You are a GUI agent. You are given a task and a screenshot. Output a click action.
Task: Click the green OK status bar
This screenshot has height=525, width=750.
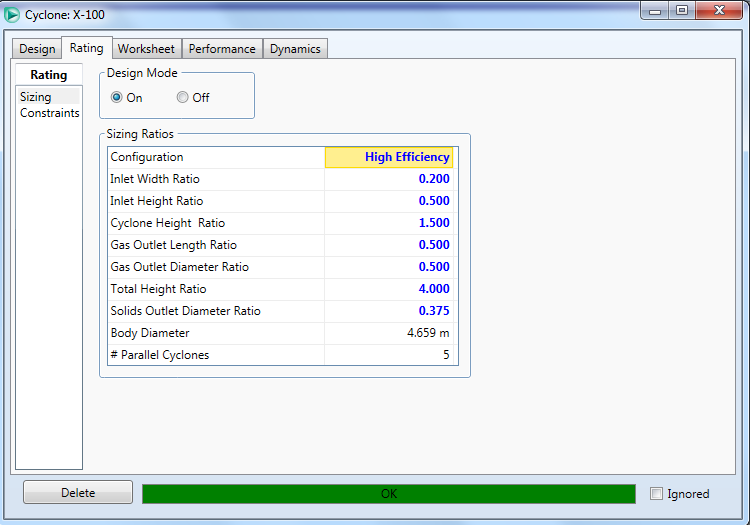tap(388, 494)
